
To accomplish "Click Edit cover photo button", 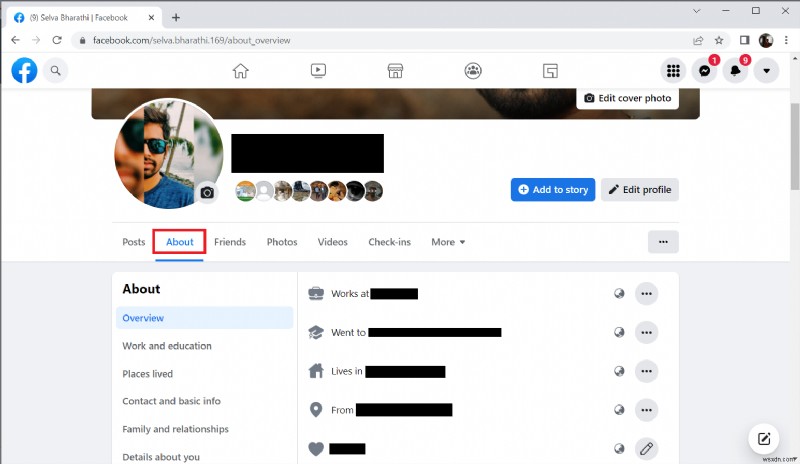I will (x=628, y=98).
